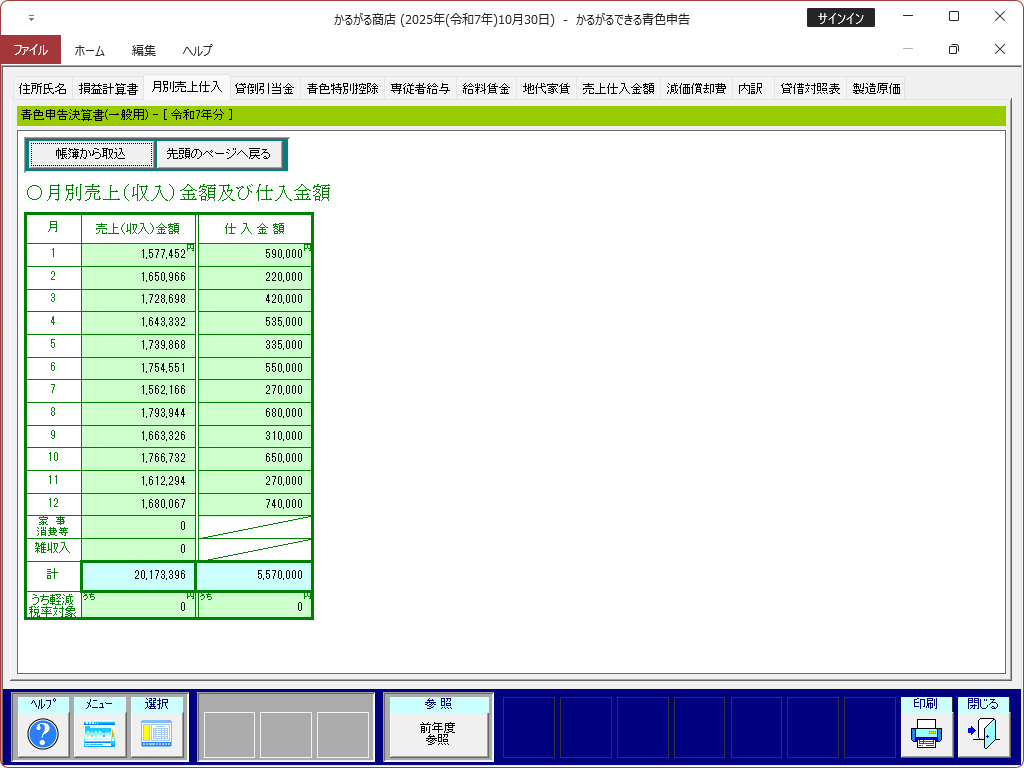The height and width of the screenshot is (768, 1024).
Task: Switch to the 損益計算書 tab
Action: (x=108, y=88)
